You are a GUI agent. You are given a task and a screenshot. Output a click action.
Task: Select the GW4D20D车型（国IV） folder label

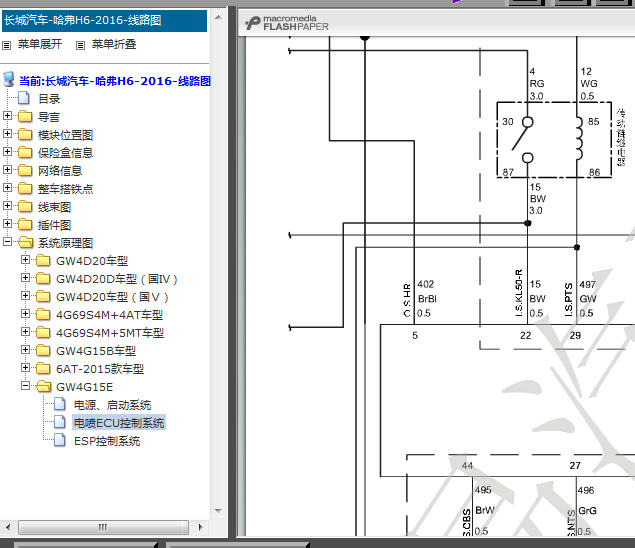coord(117,279)
